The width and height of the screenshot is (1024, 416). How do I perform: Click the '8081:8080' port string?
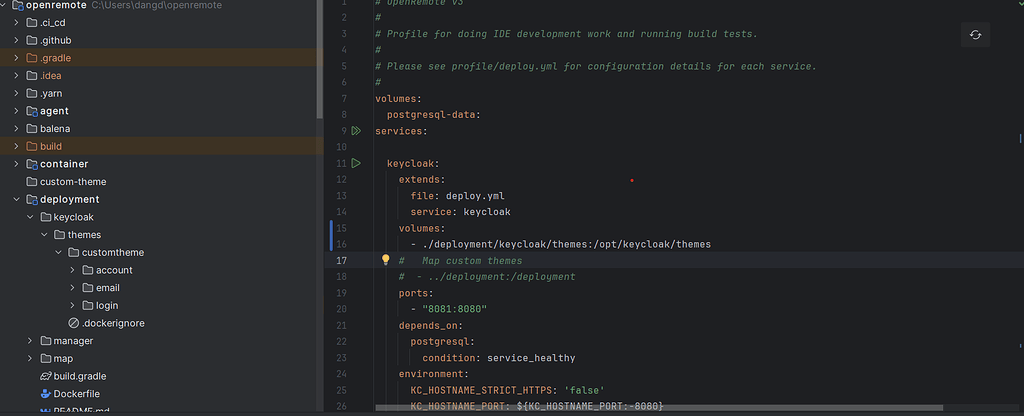[455, 309]
